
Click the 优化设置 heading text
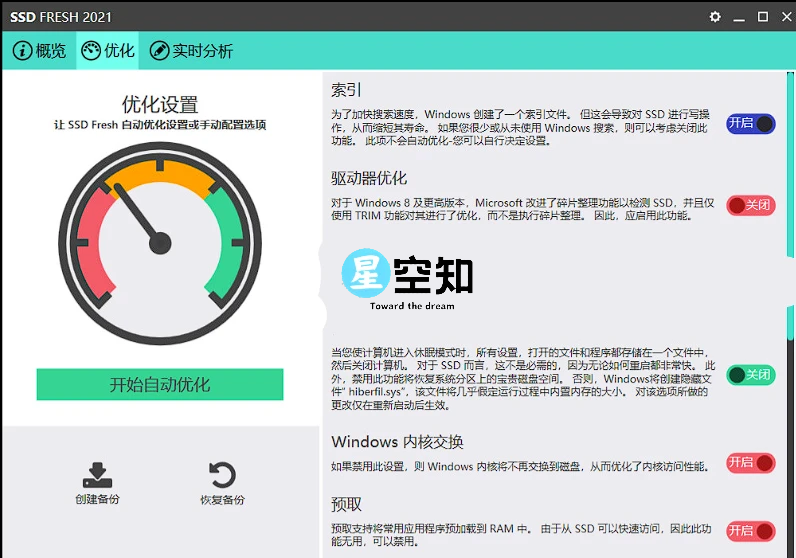[160, 104]
